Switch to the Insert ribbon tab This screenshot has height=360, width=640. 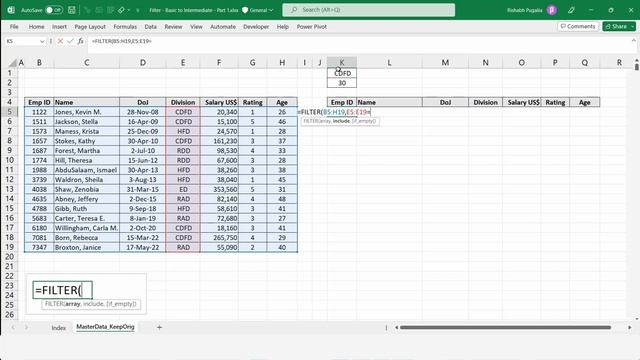(x=59, y=27)
